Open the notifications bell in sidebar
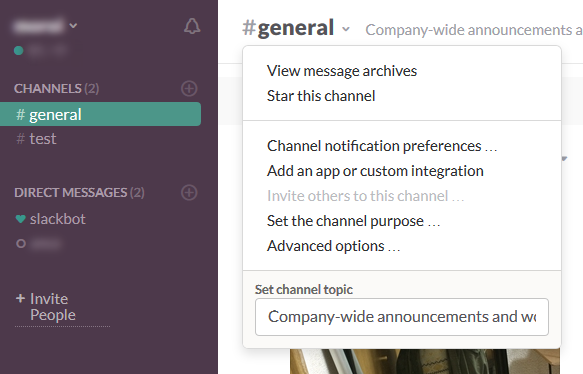The height and width of the screenshot is (374, 583). (x=192, y=26)
